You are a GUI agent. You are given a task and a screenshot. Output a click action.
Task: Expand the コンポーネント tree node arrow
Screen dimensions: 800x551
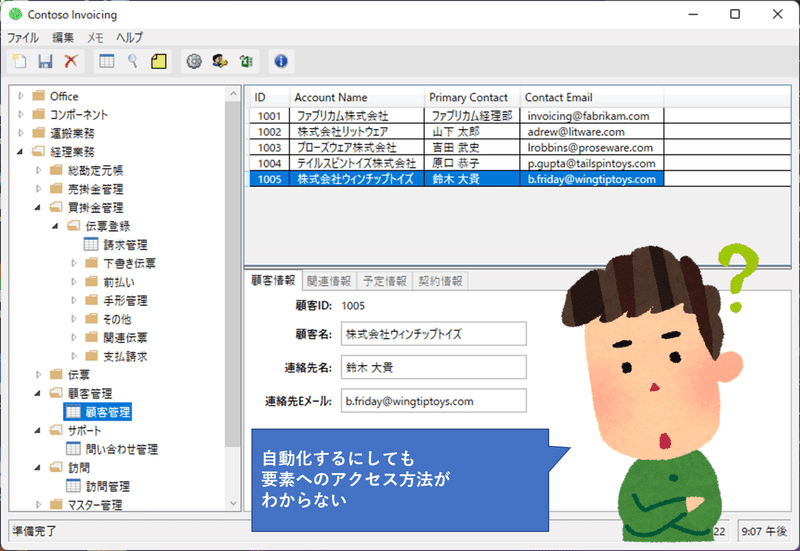pos(21,114)
